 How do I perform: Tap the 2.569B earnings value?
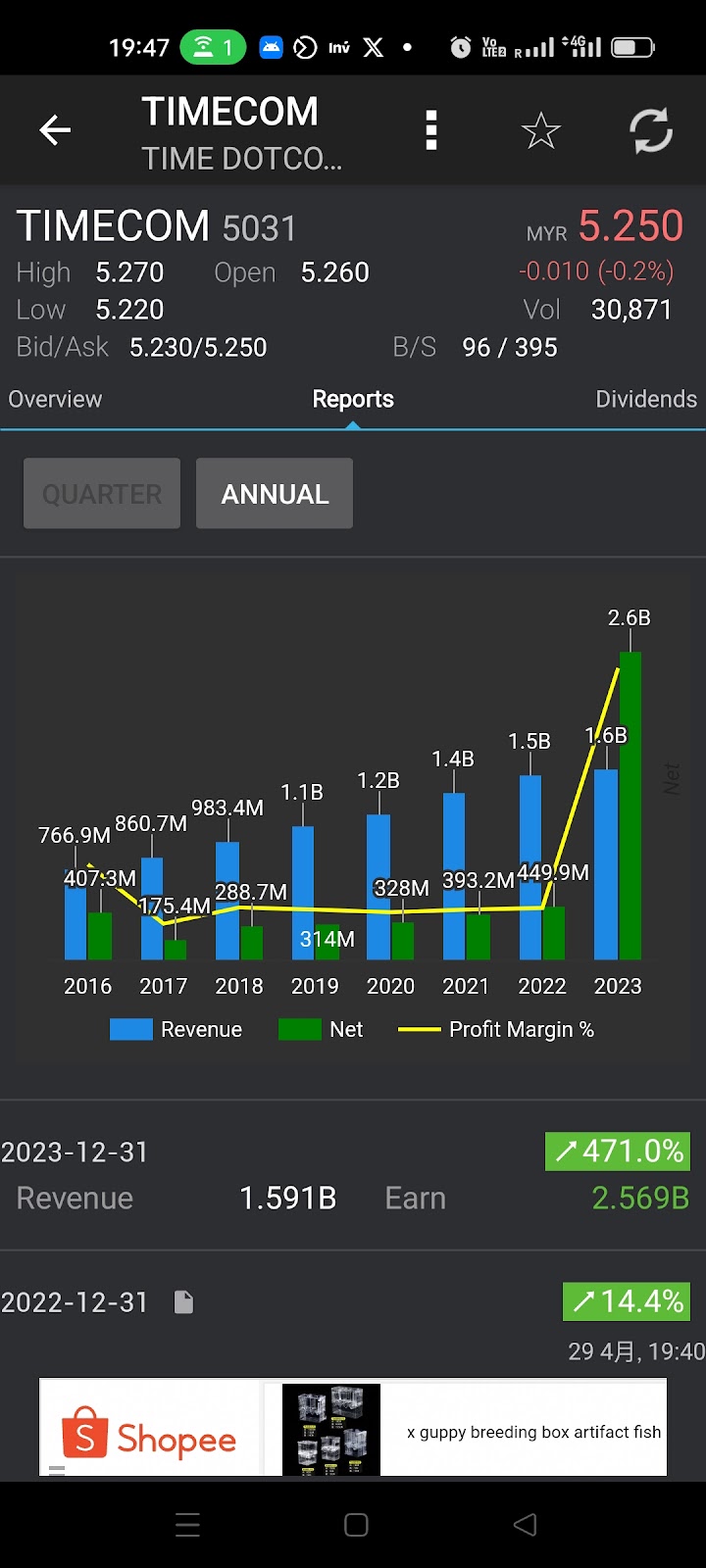(640, 1198)
